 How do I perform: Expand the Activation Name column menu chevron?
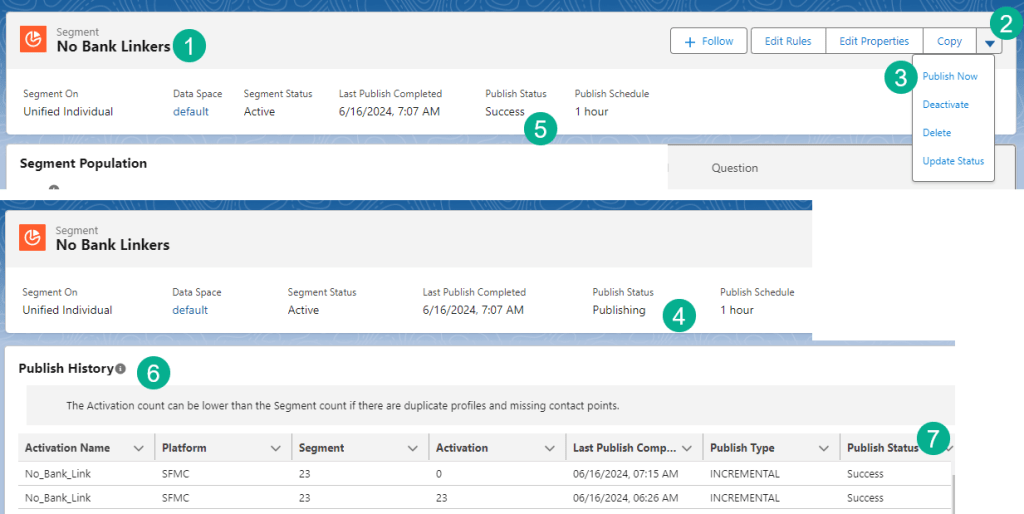pos(138,448)
